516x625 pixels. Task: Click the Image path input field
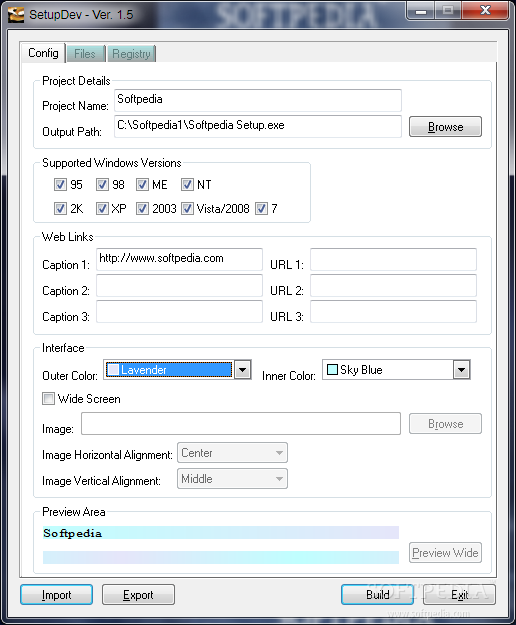pyautogui.click(x=241, y=424)
